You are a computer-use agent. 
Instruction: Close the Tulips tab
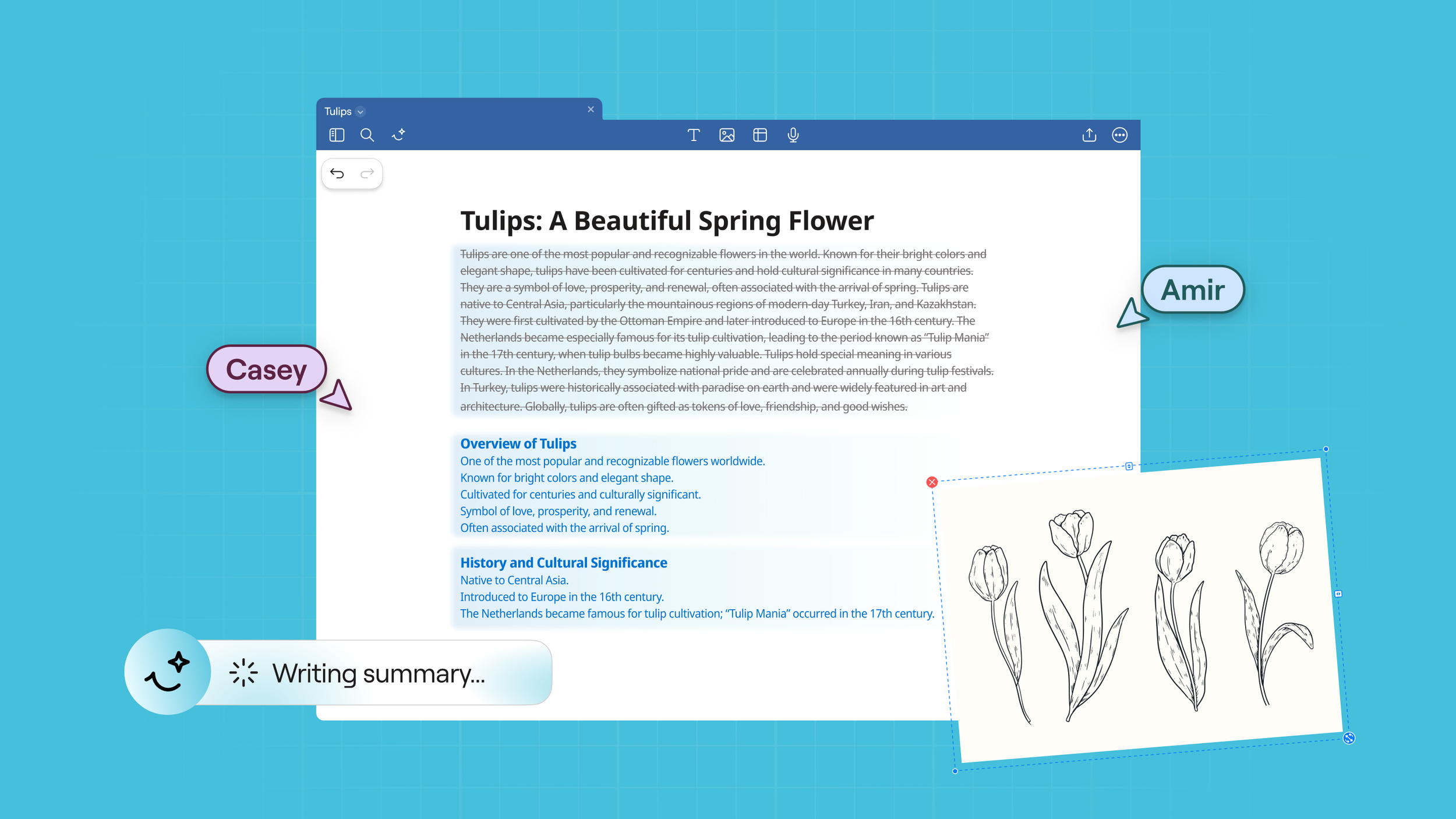591,110
